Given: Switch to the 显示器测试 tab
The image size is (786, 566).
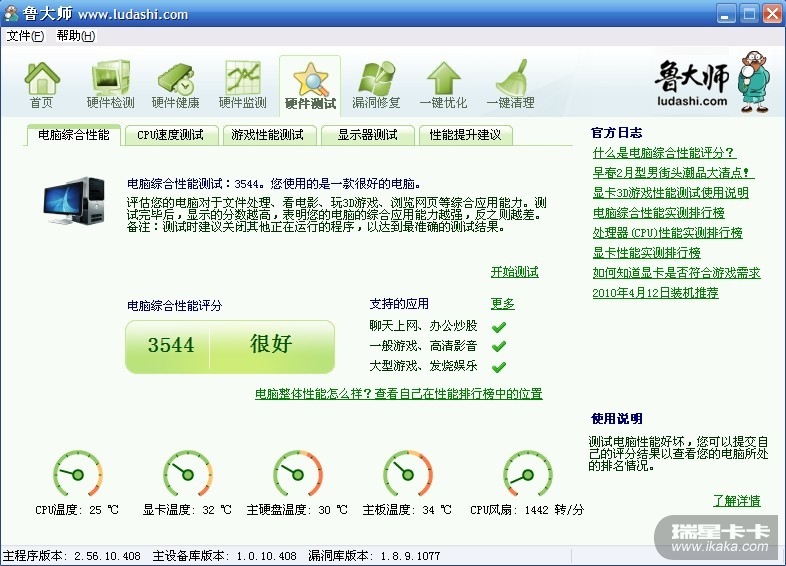Looking at the screenshot, I should point(367,135).
